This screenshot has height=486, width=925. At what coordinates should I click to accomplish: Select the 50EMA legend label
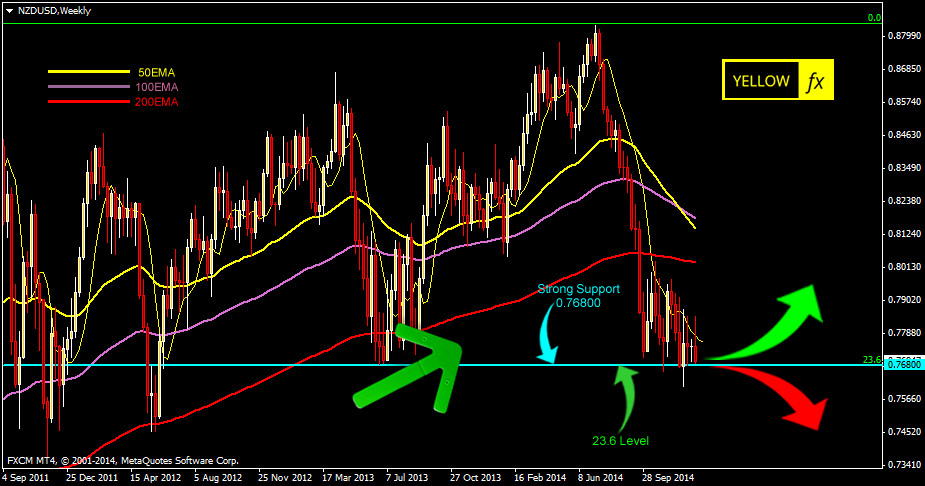[x=157, y=73]
